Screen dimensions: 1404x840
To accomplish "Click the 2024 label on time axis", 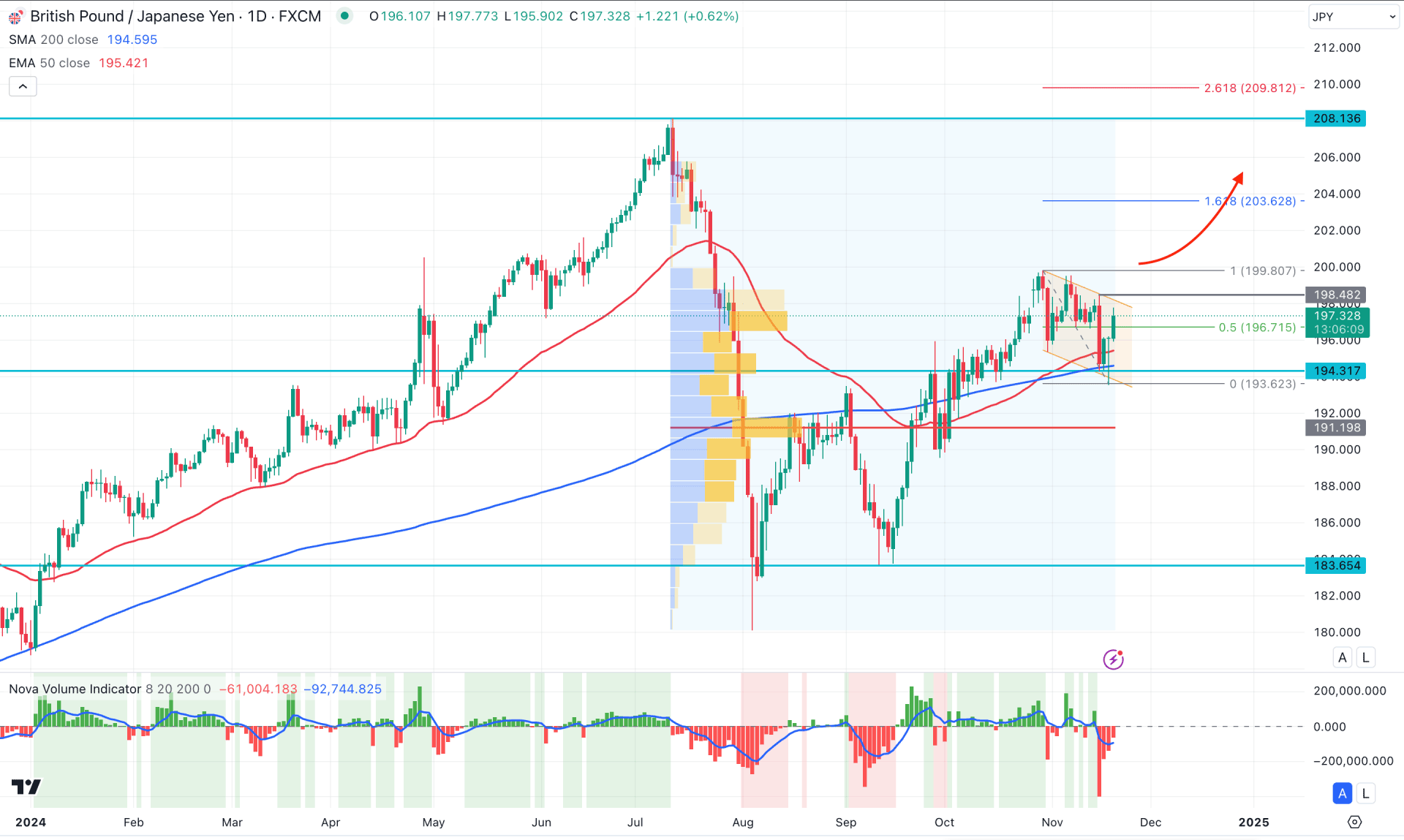I will click(31, 822).
